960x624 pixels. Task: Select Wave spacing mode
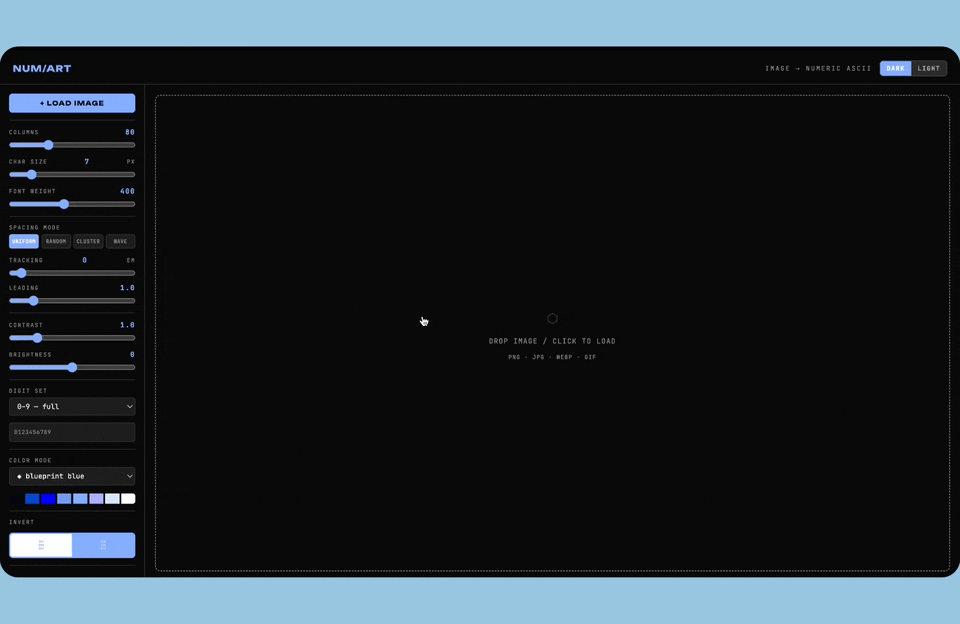(x=120, y=241)
